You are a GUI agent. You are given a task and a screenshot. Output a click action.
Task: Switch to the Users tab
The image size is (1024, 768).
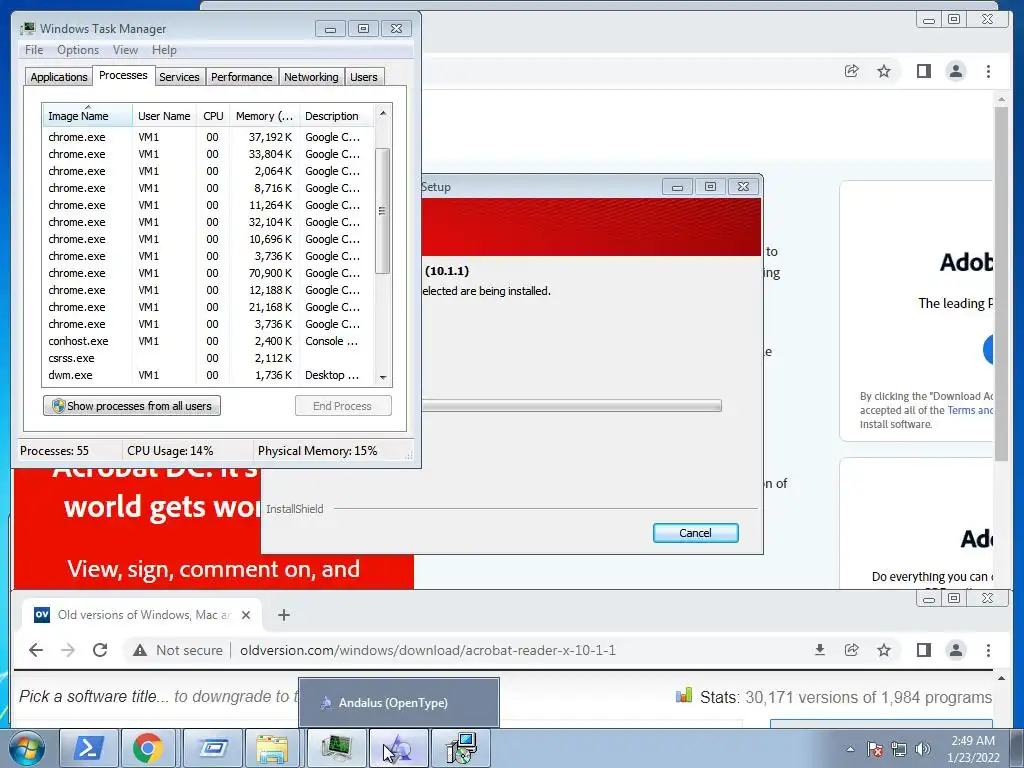pyautogui.click(x=364, y=77)
